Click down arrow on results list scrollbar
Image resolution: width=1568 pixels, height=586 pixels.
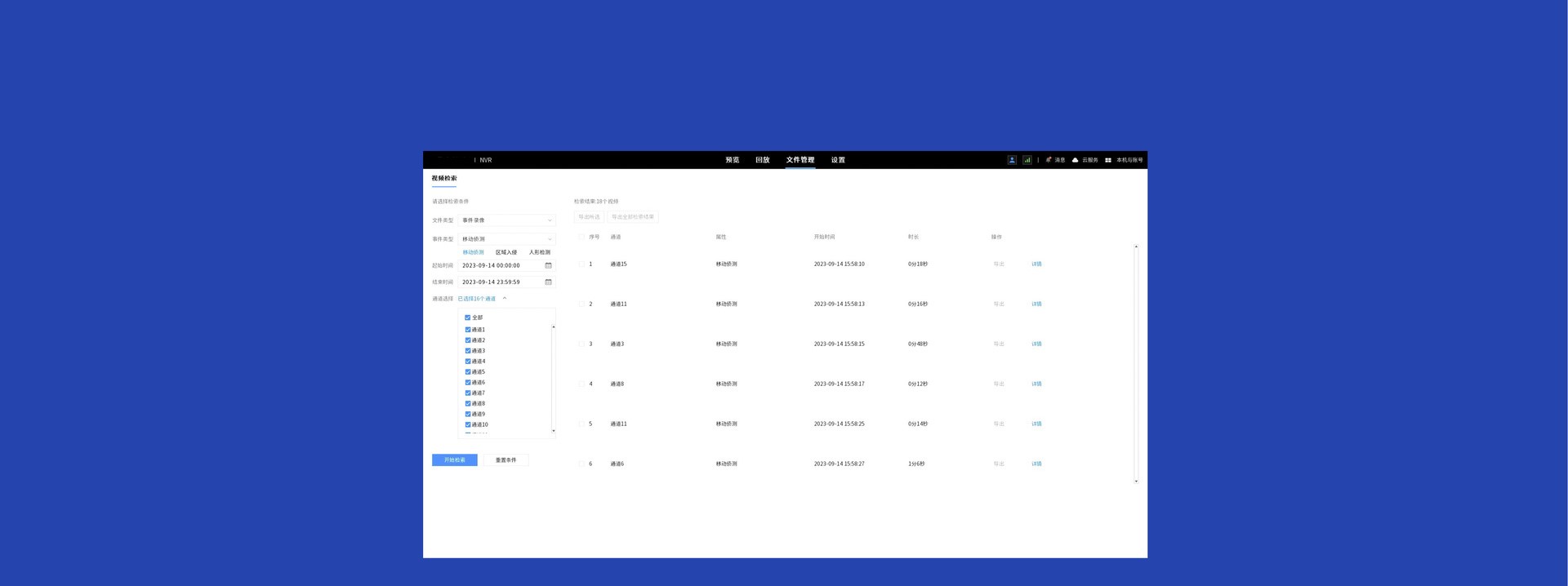(1136, 482)
